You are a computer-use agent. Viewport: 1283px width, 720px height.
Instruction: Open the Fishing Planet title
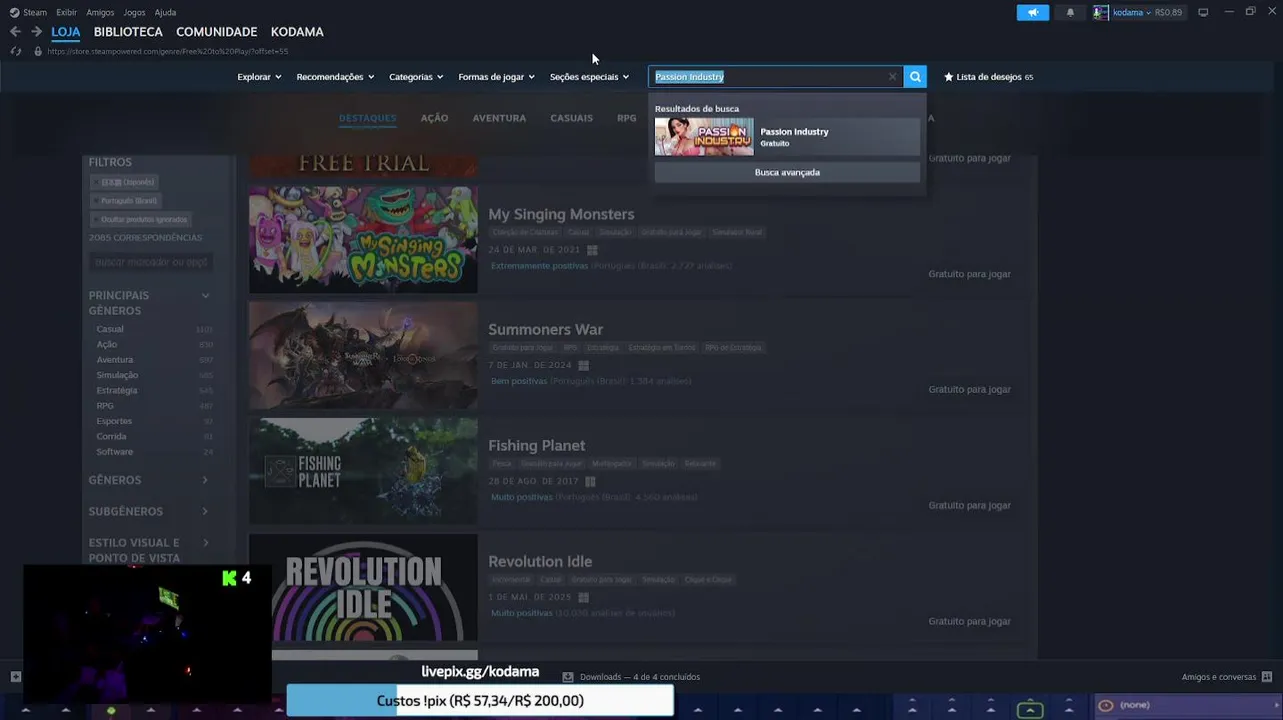coord(537,445)
